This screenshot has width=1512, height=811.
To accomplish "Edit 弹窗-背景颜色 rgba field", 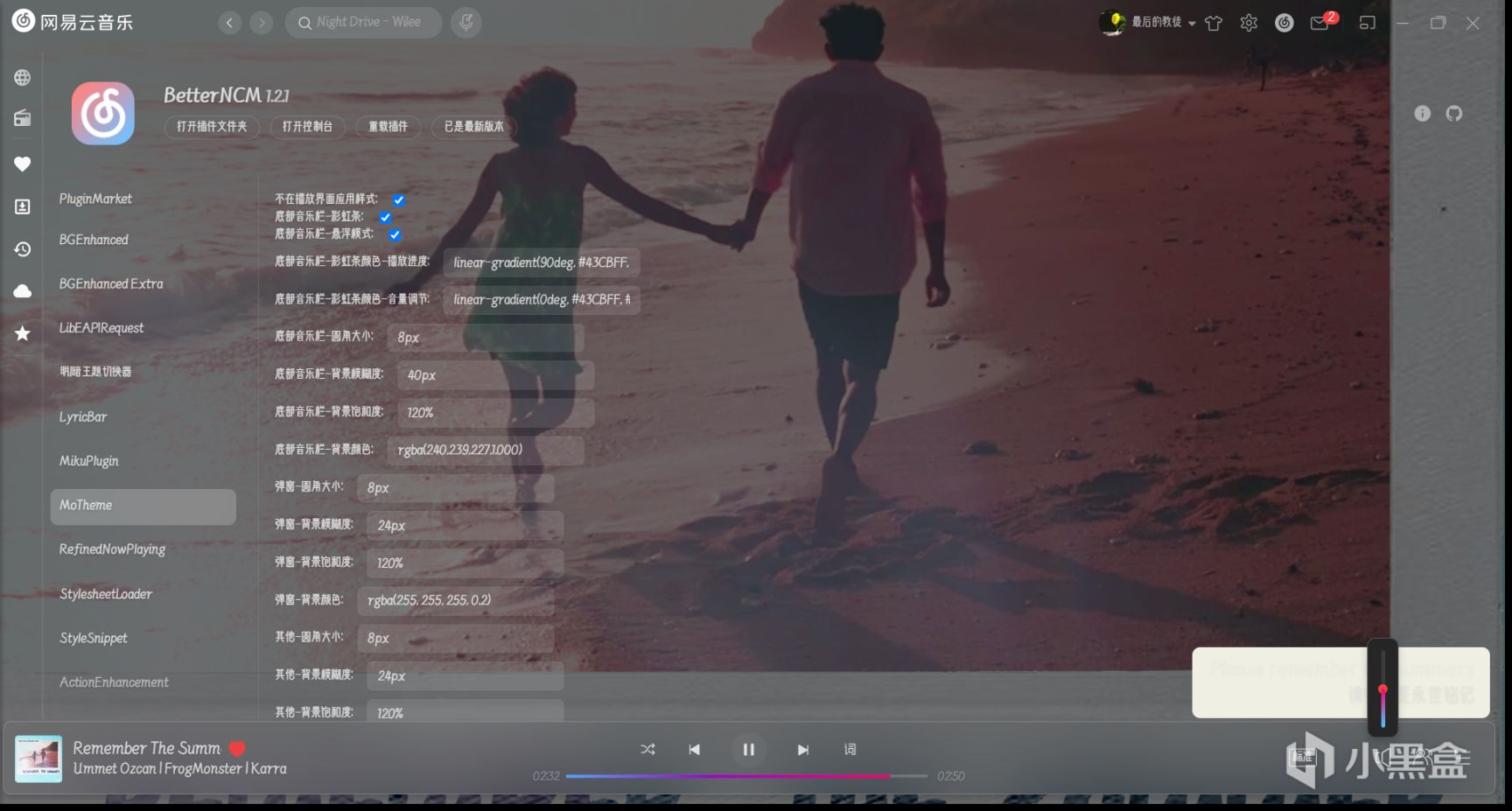I will pos(456,601).
